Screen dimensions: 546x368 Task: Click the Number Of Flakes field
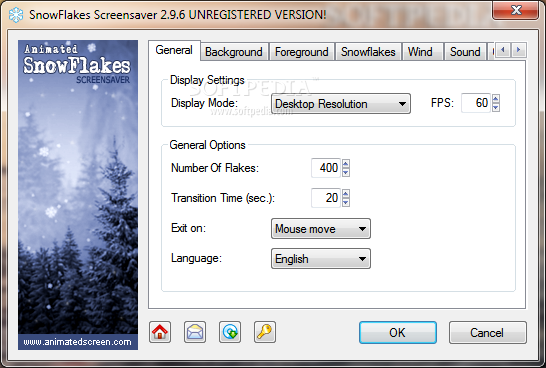(326, 168)
